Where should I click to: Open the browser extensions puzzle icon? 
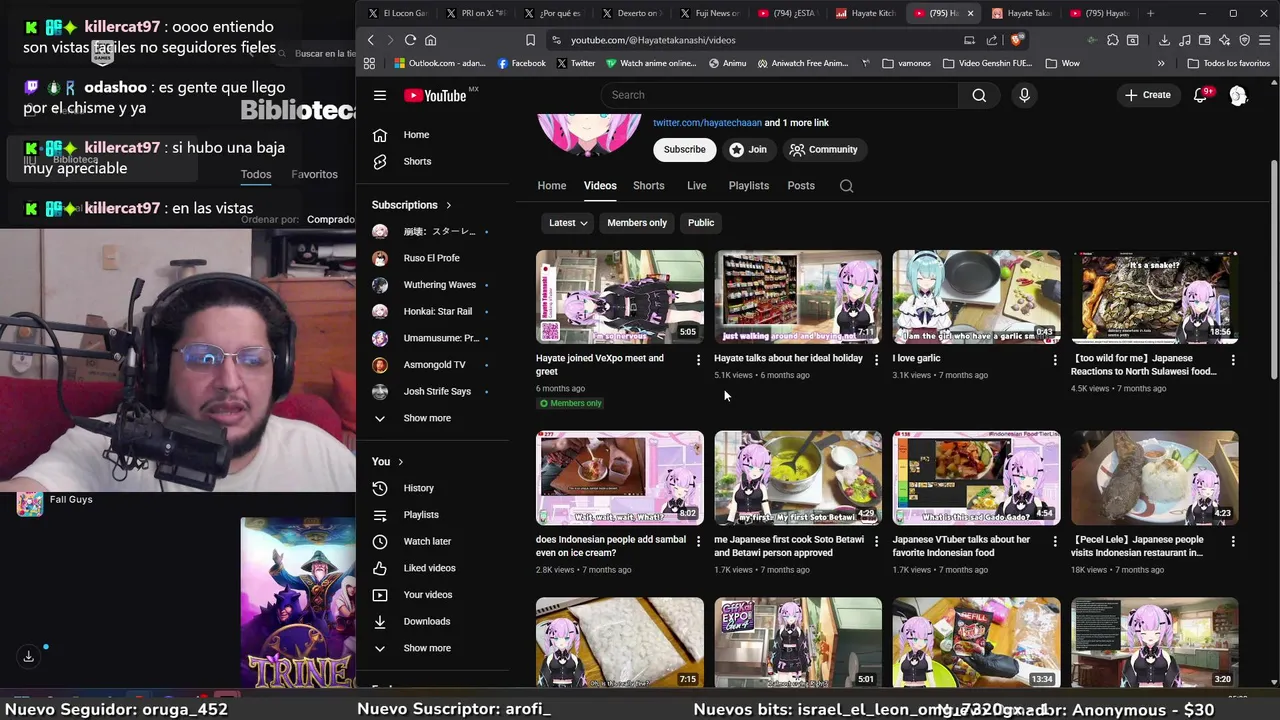(1112, 40)
